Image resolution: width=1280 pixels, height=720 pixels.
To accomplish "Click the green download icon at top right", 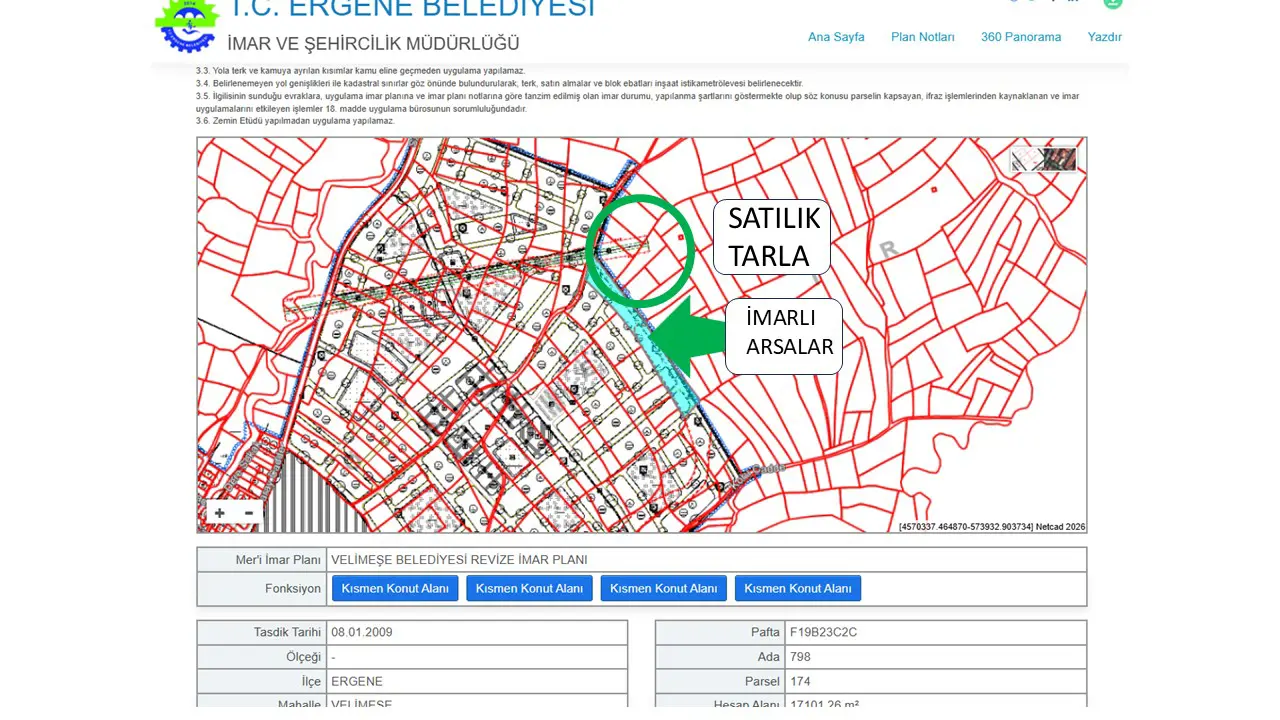I will coord(1112,3).
